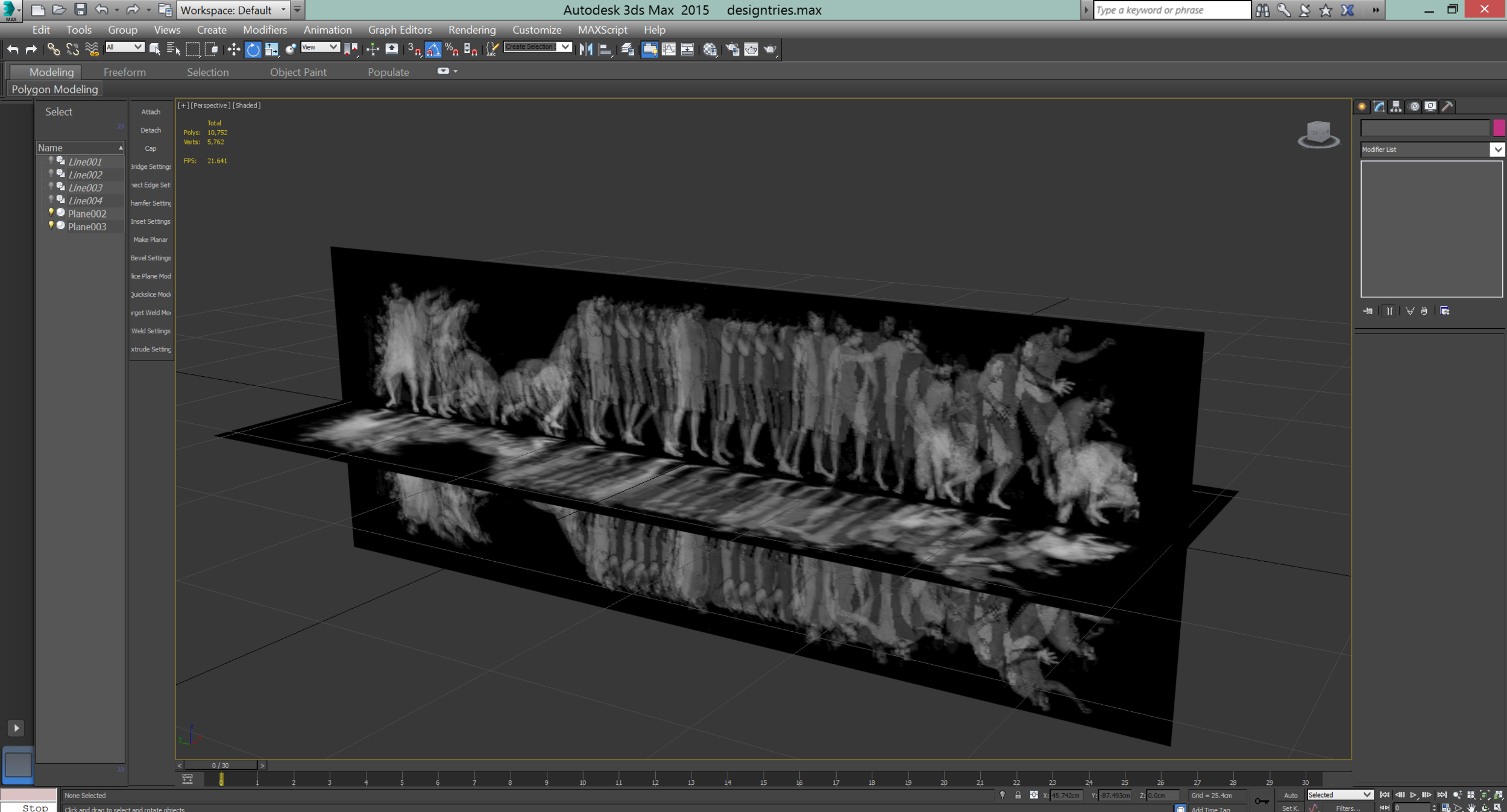Click the search keyword input field
Viewport: 1507px width, 812px height.
(1171, 10)
